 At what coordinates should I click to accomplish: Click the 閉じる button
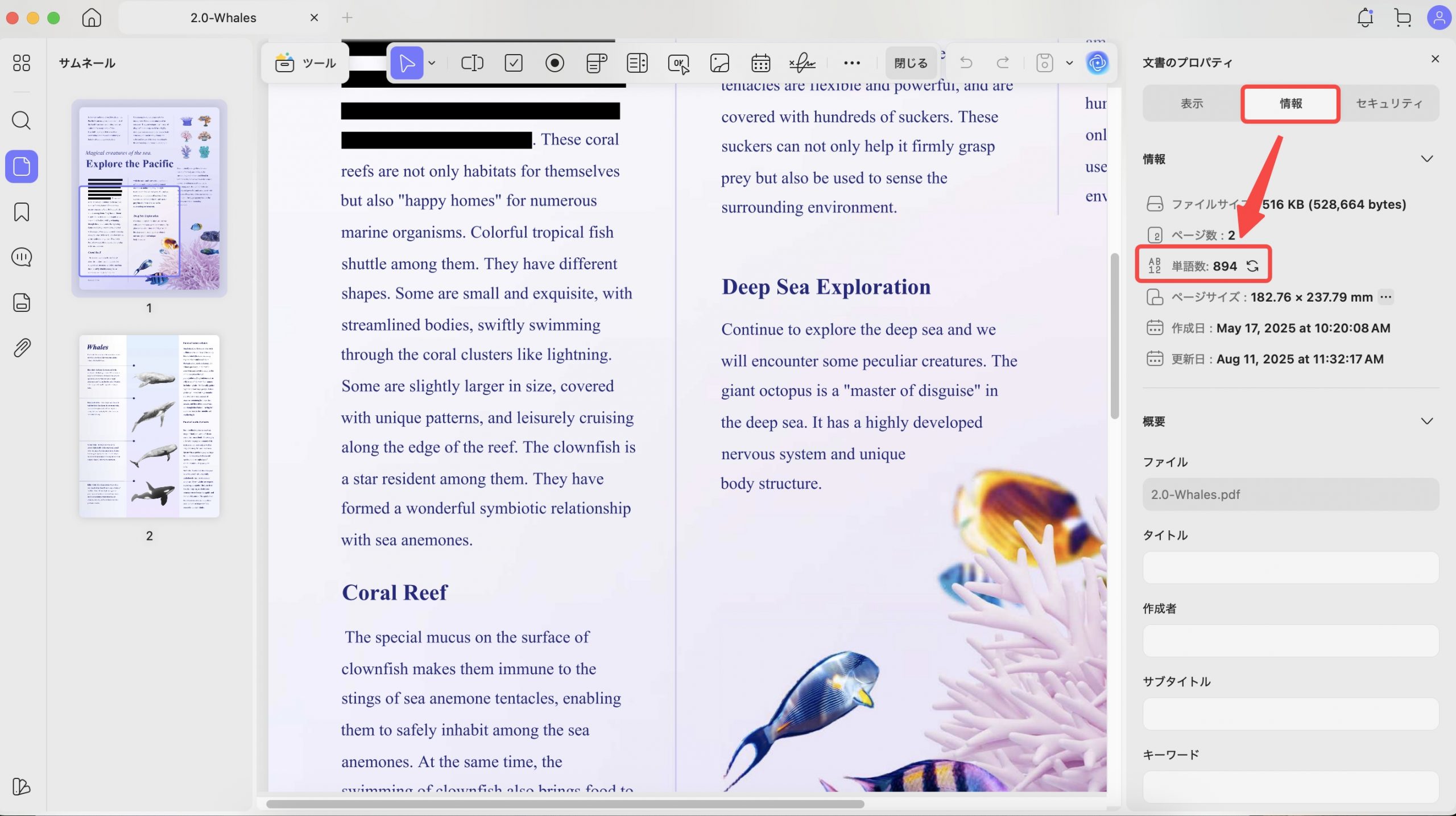911,63
